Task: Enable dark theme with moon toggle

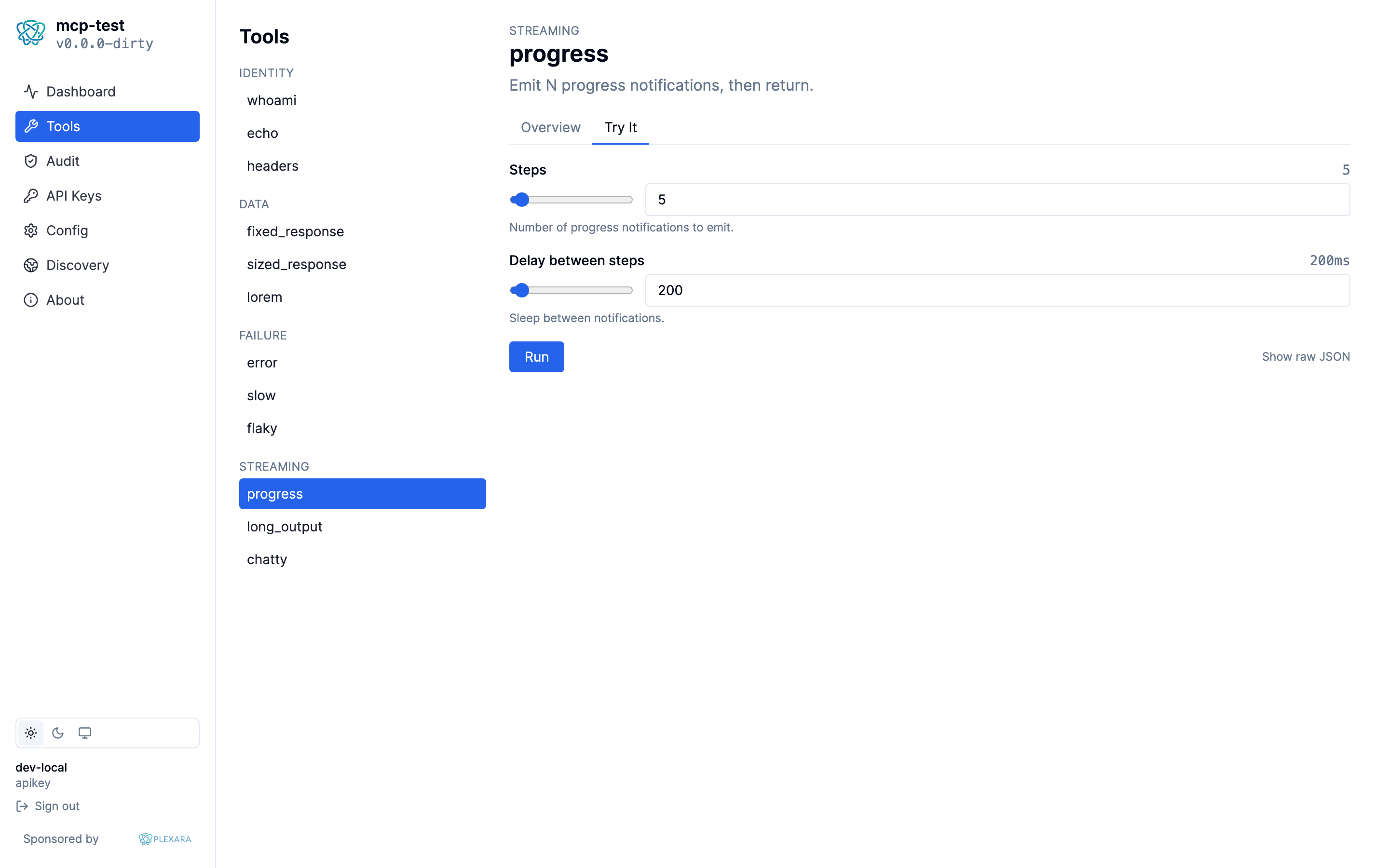Action: click(x=58, y=733)
